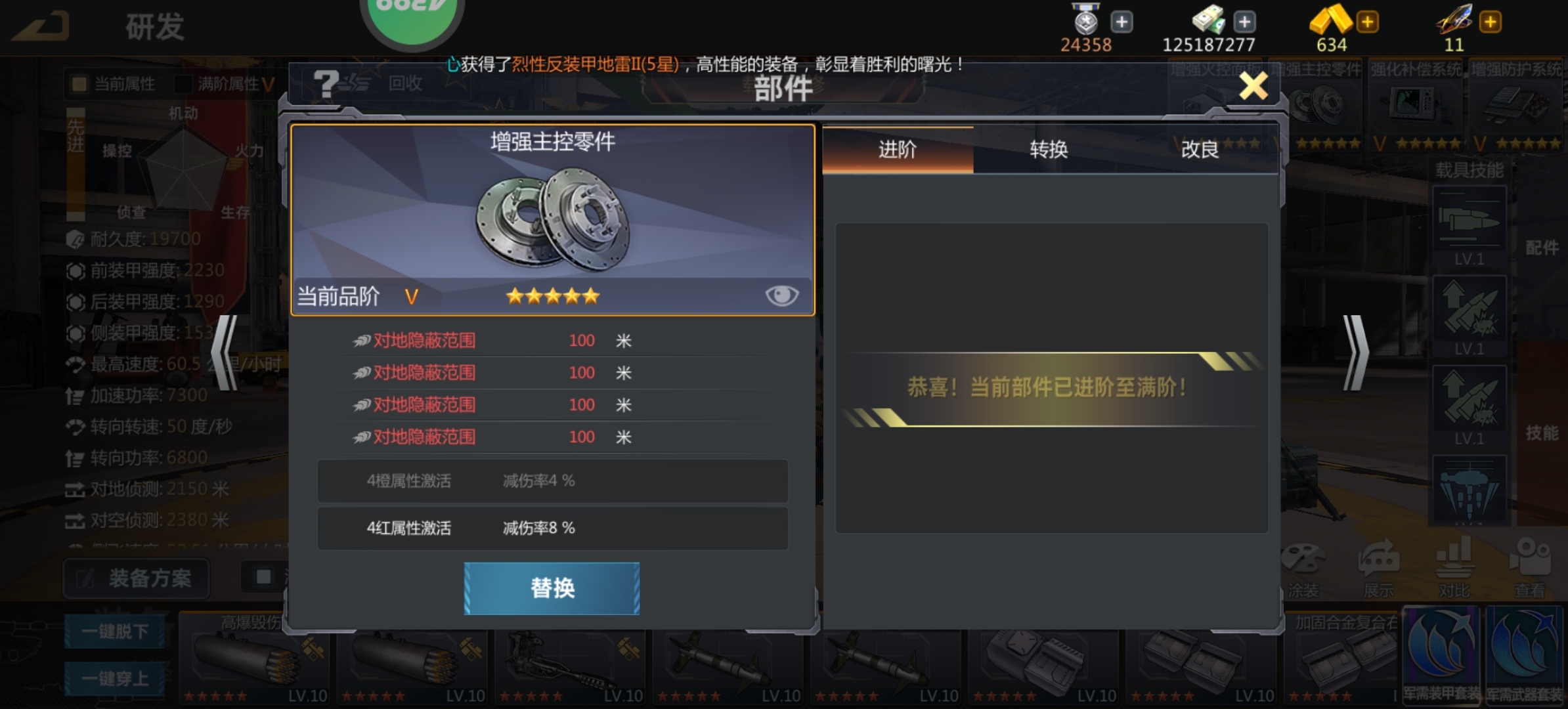Select the 进阶 tab
1568x709 pixels.
point(898,150)
